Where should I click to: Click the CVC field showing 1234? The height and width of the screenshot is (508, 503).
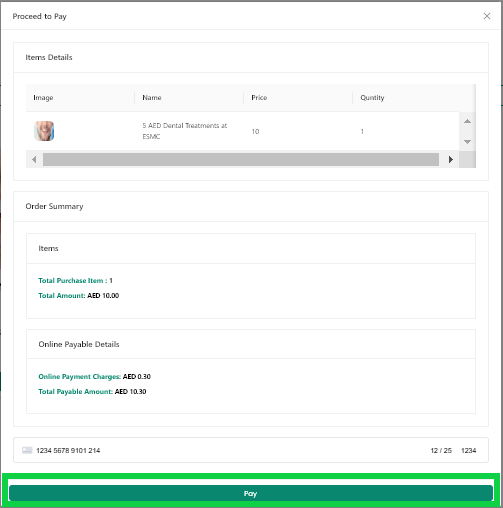tap(468, 450)
